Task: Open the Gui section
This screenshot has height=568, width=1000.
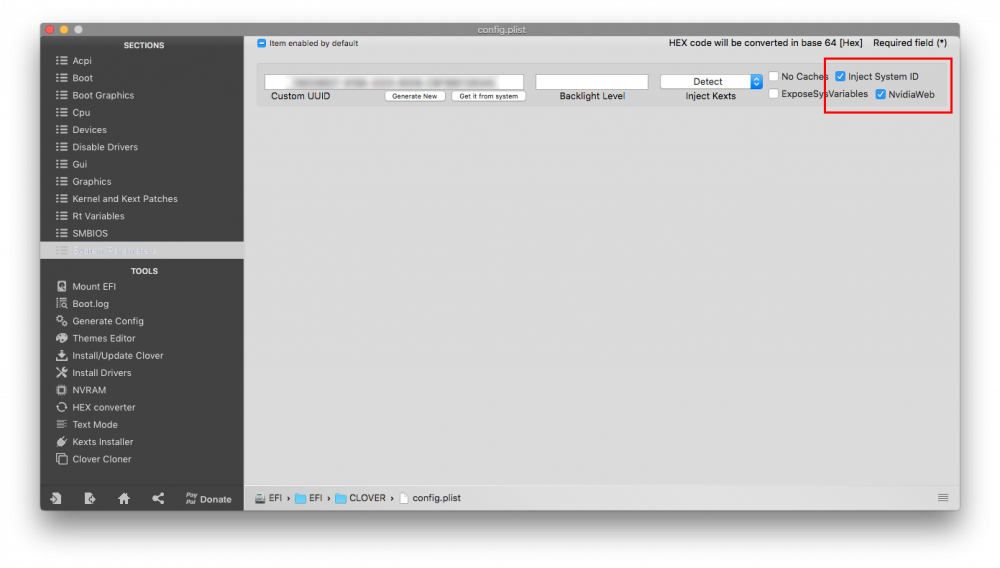Action: pos(80,164)
